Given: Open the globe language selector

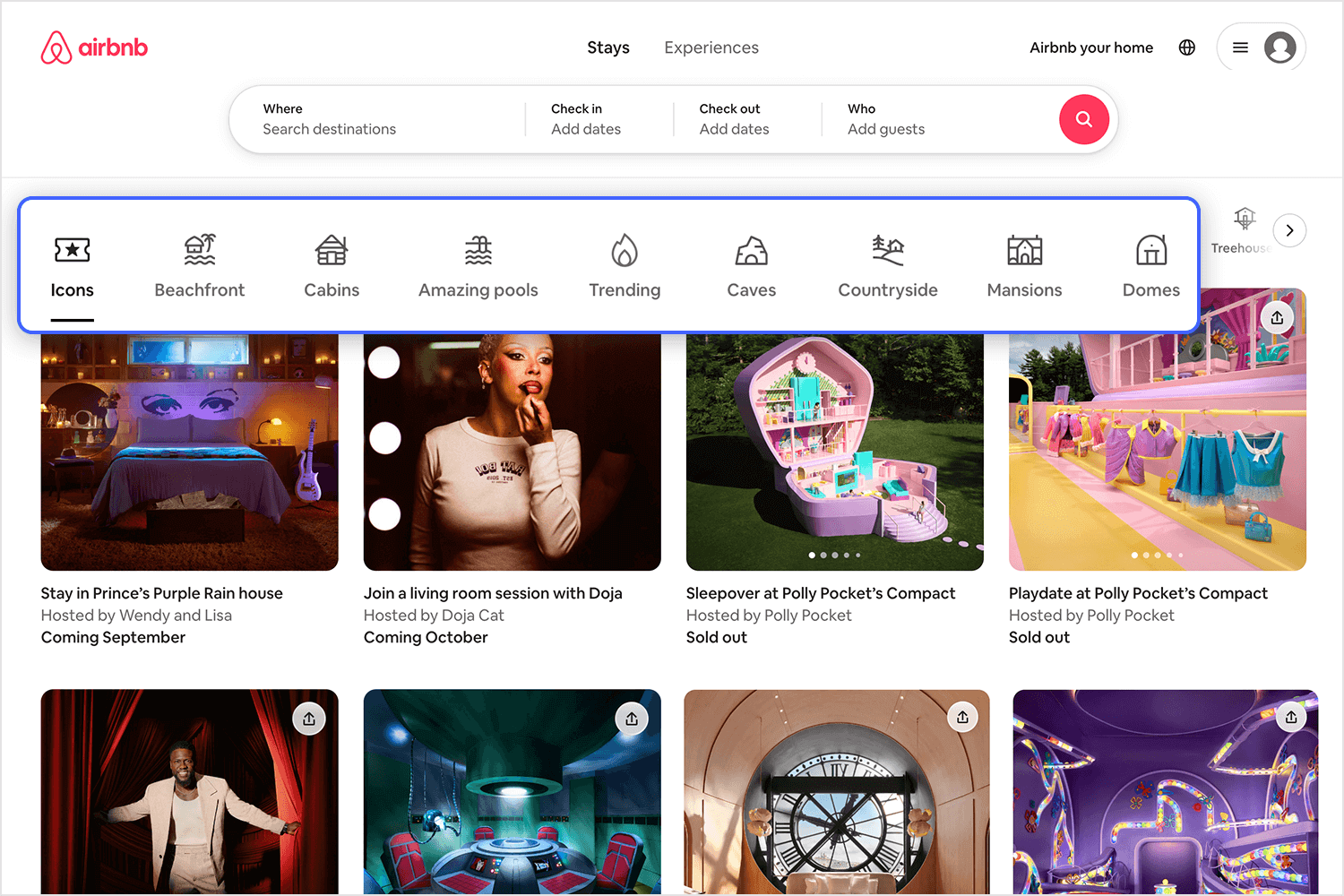Looking at the screenshot, I should (x=1187, y=47).
